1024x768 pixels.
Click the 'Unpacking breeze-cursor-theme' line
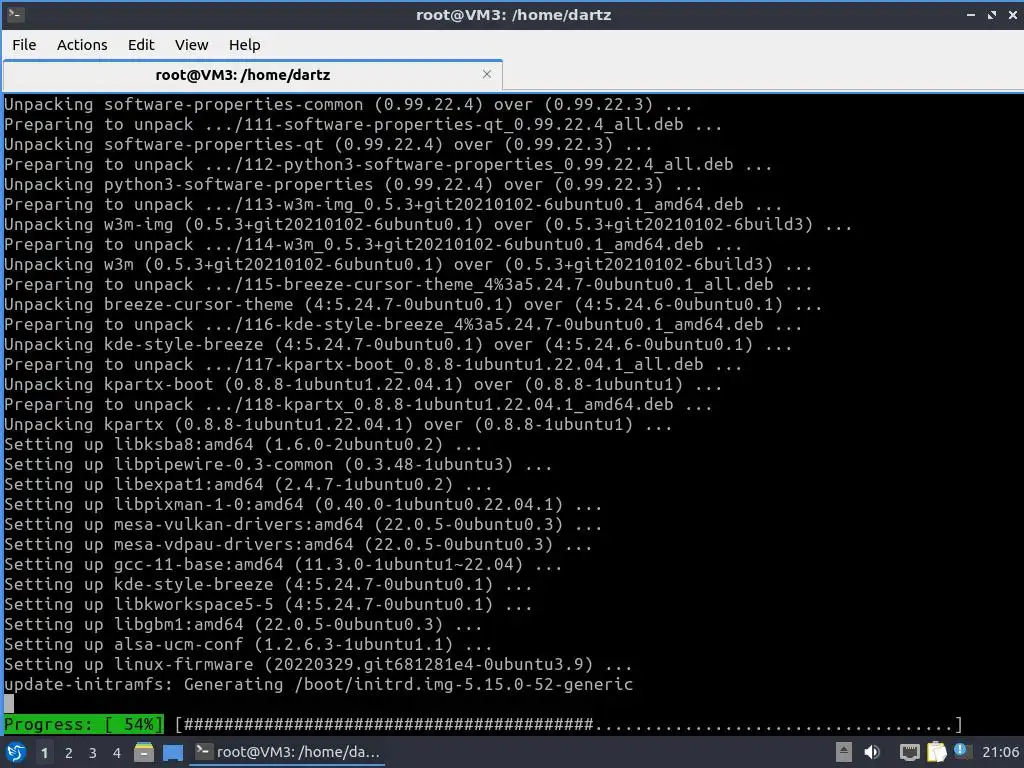(413, 305)
